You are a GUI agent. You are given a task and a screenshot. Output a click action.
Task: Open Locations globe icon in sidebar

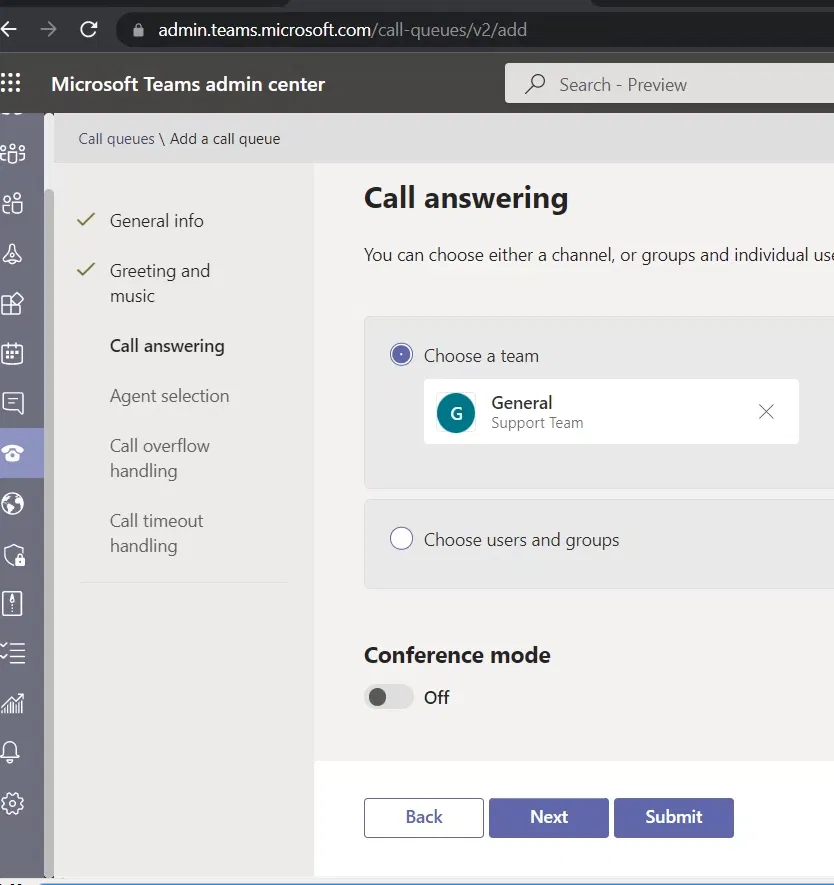pos(13,503)
